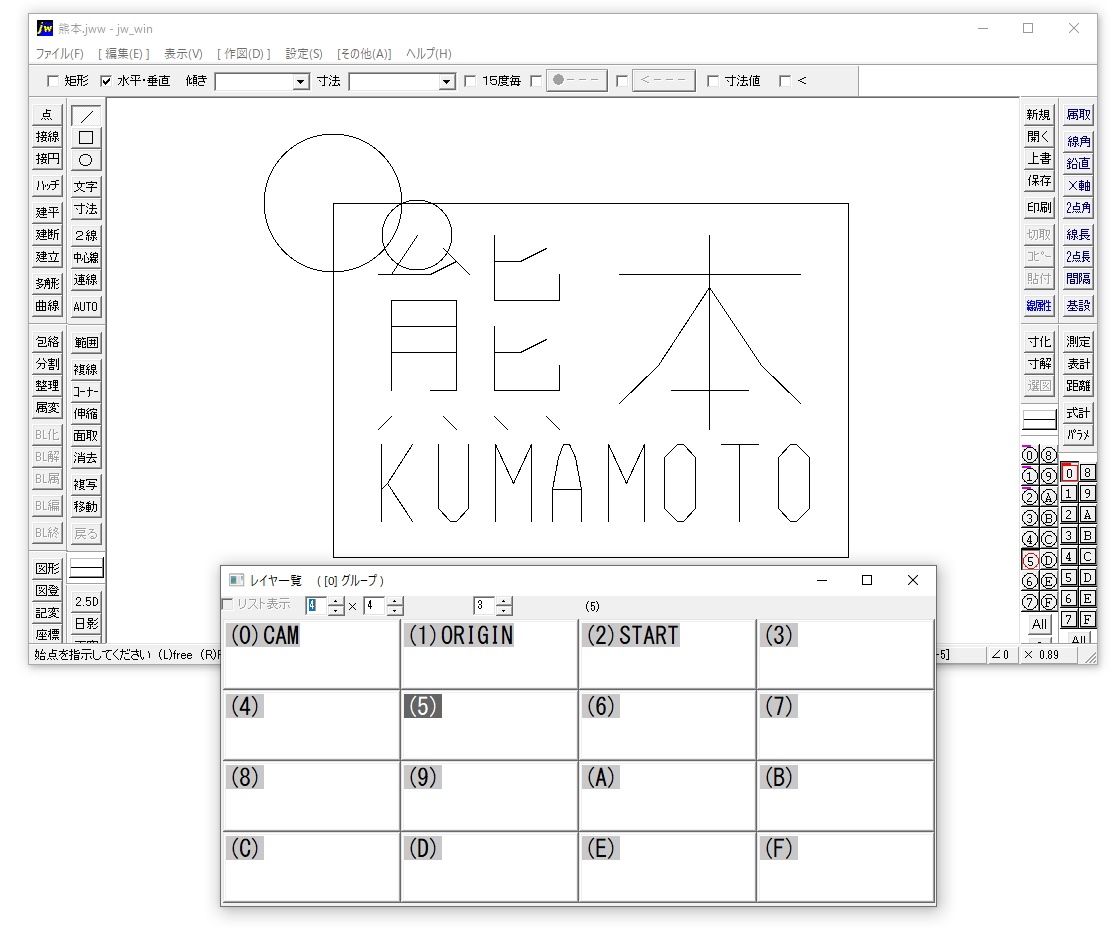The height and width of the screenshot is (937, 1117).
Task: Choose the 文字 text tool
Action: [86, 187]
